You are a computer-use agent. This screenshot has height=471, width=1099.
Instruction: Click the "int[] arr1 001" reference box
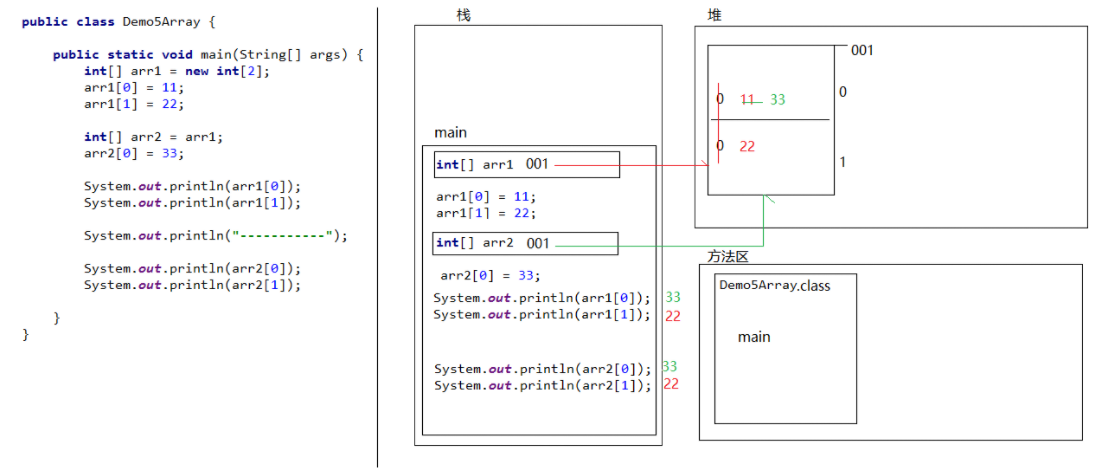point(527,165)
